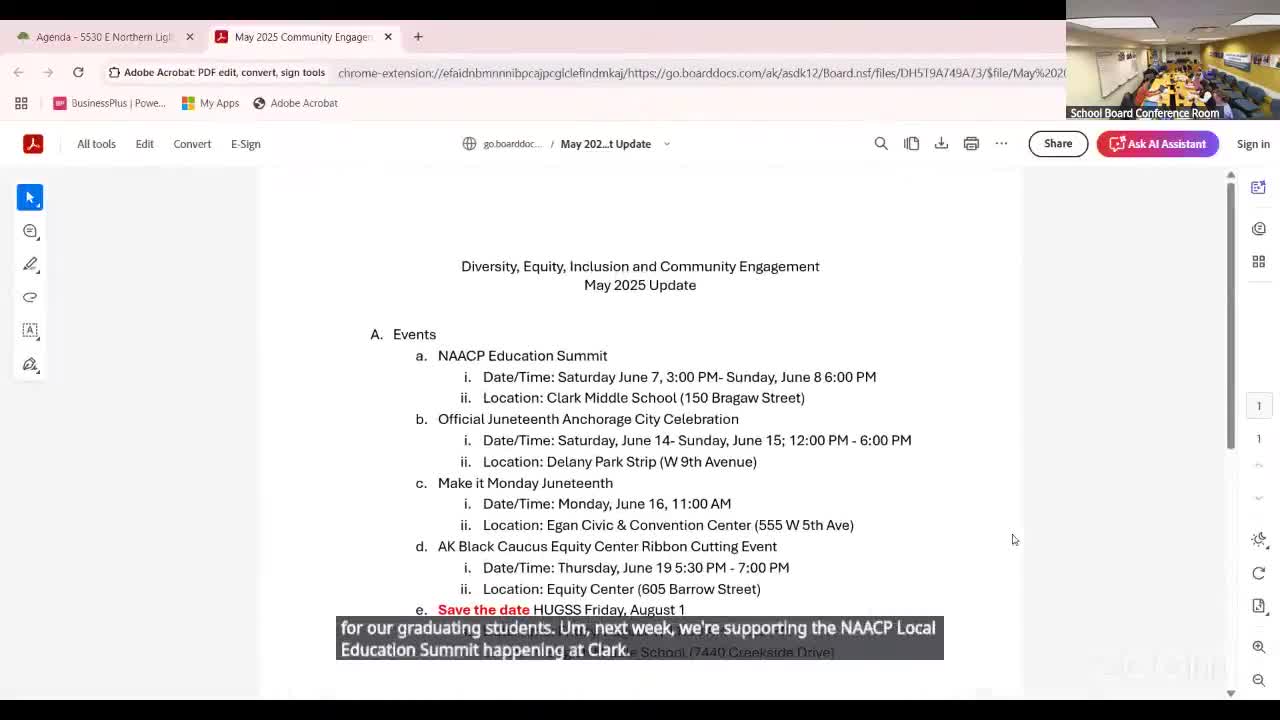This screenshot has height=720, width=1280.
Task: Close the Agenda browser tab
Action: coord(189,37)
